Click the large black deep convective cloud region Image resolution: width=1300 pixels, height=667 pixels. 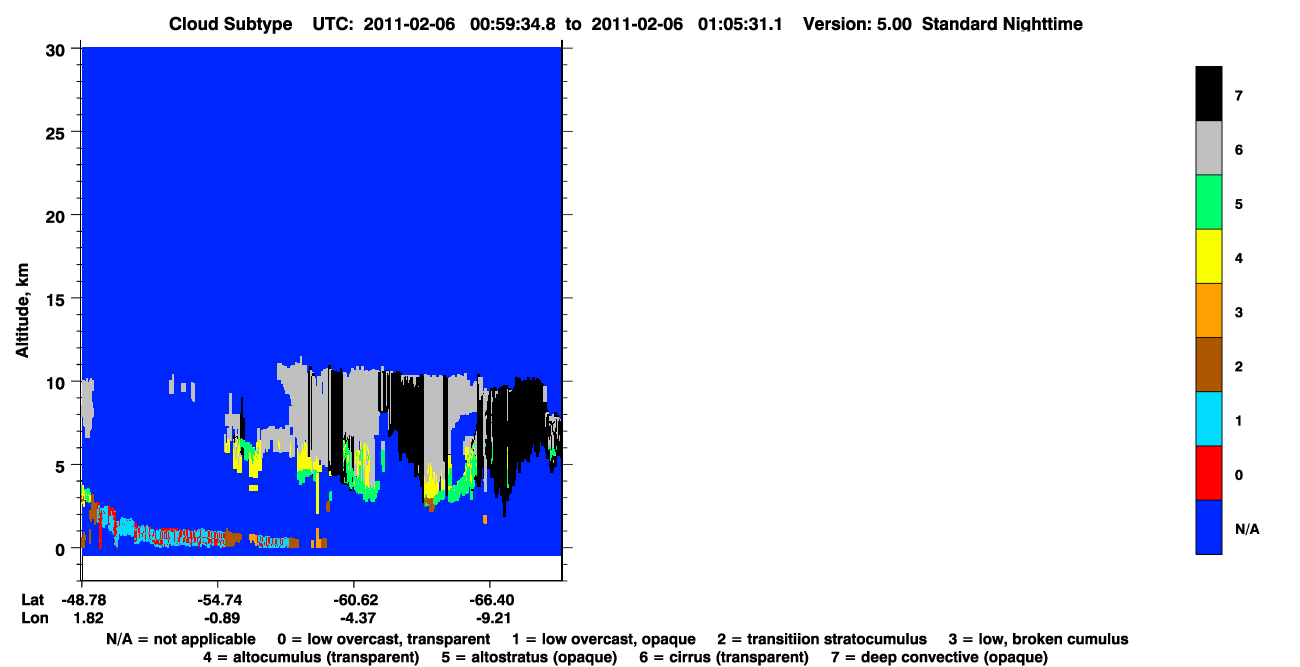[517, 430]
